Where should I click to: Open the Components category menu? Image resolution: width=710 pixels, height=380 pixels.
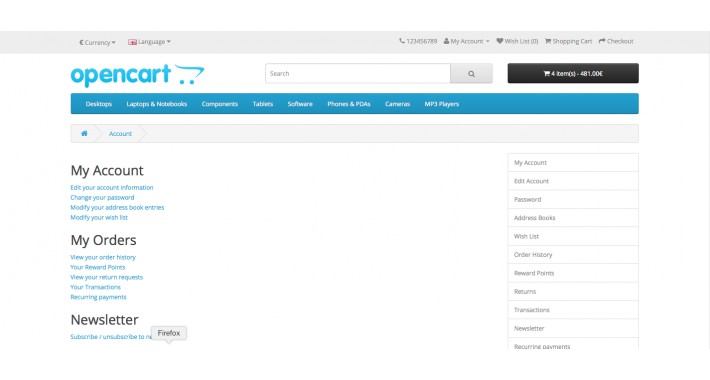[x=220, y=104]
